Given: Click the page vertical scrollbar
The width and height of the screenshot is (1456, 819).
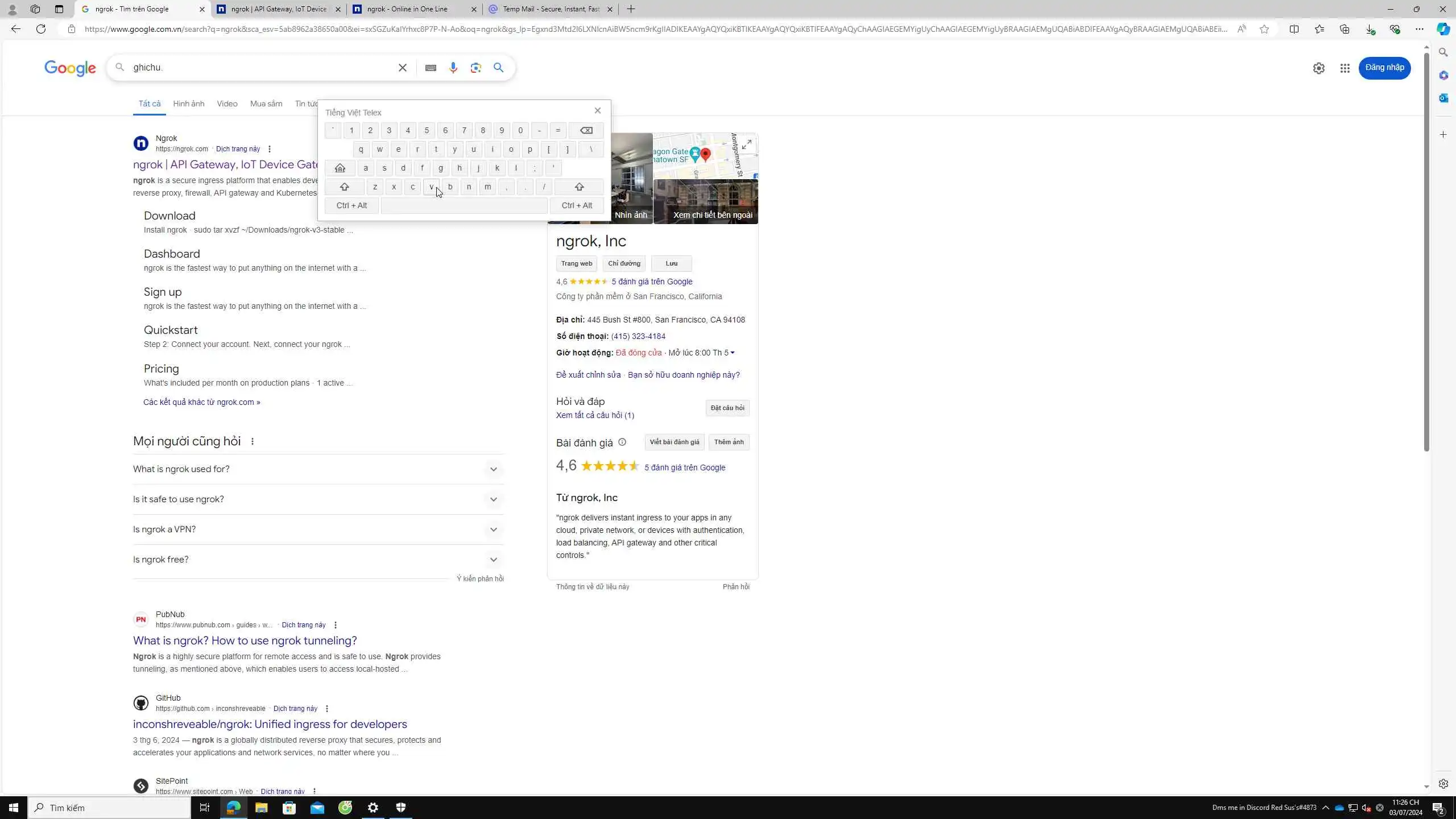Looking at the screenshot, I should [x=1426, y=250].
